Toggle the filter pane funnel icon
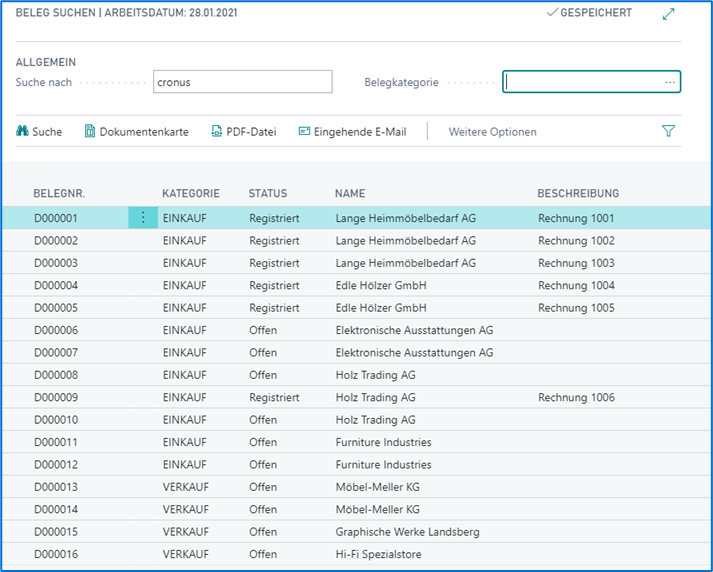Image resolution: width=713 pixels, height=572 pixels. [668, 131]
